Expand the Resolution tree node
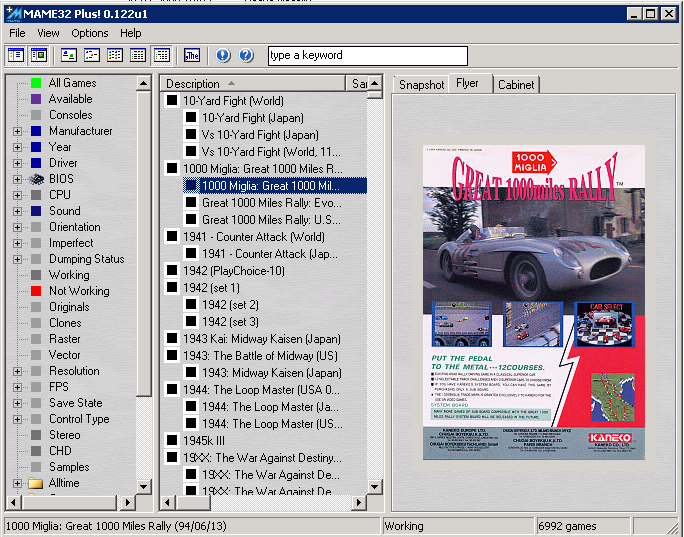684x537 pixels. pos(17,371)
